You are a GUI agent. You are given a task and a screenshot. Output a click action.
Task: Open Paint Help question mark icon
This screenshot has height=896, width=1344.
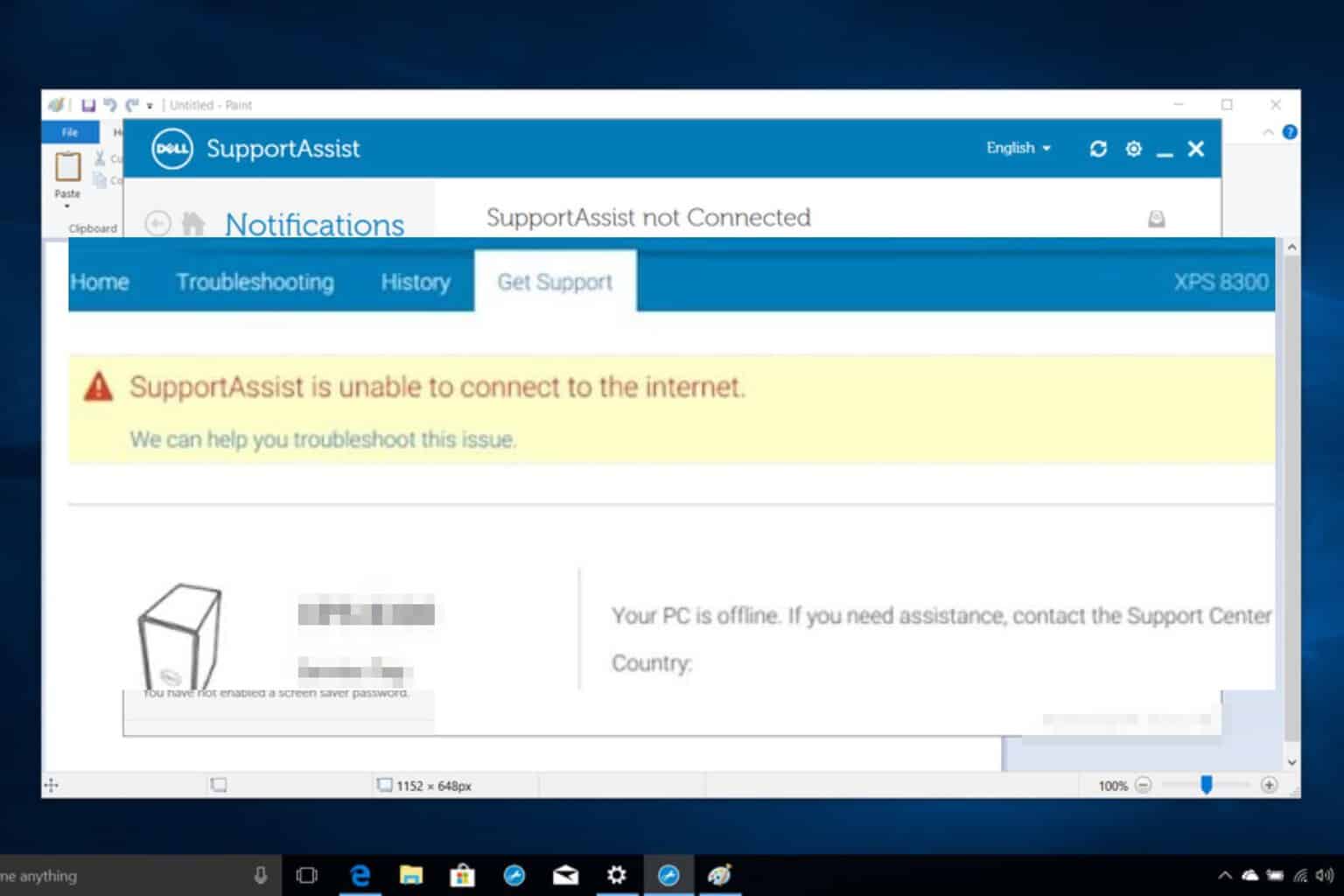click(x=1289, y=132)
